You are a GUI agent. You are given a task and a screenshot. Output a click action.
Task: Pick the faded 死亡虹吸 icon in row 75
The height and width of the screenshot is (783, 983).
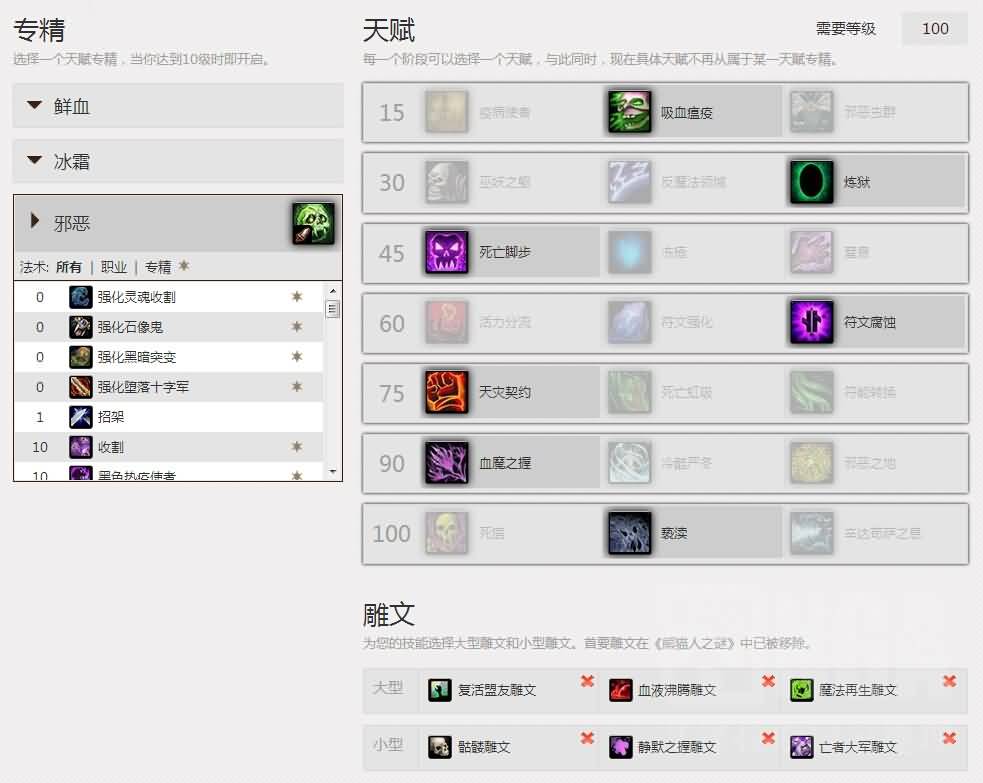point(629,392)
